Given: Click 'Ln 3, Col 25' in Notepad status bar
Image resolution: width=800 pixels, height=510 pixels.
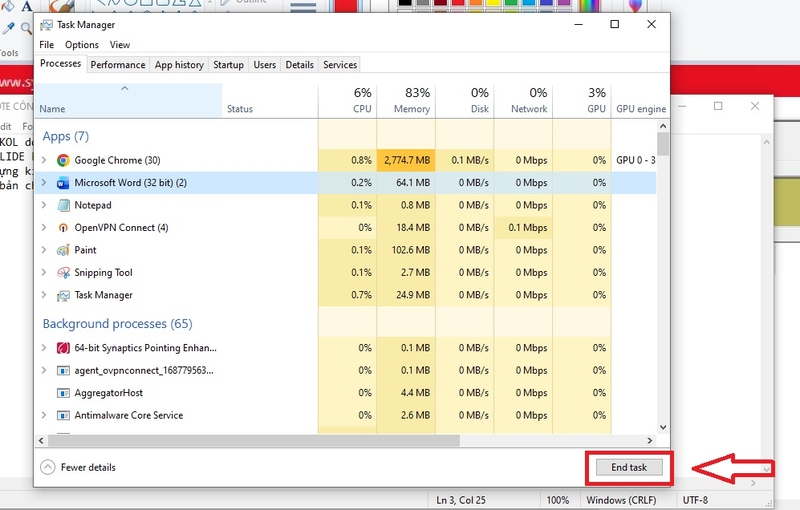Looking at the screenshot, I should 461,500.
